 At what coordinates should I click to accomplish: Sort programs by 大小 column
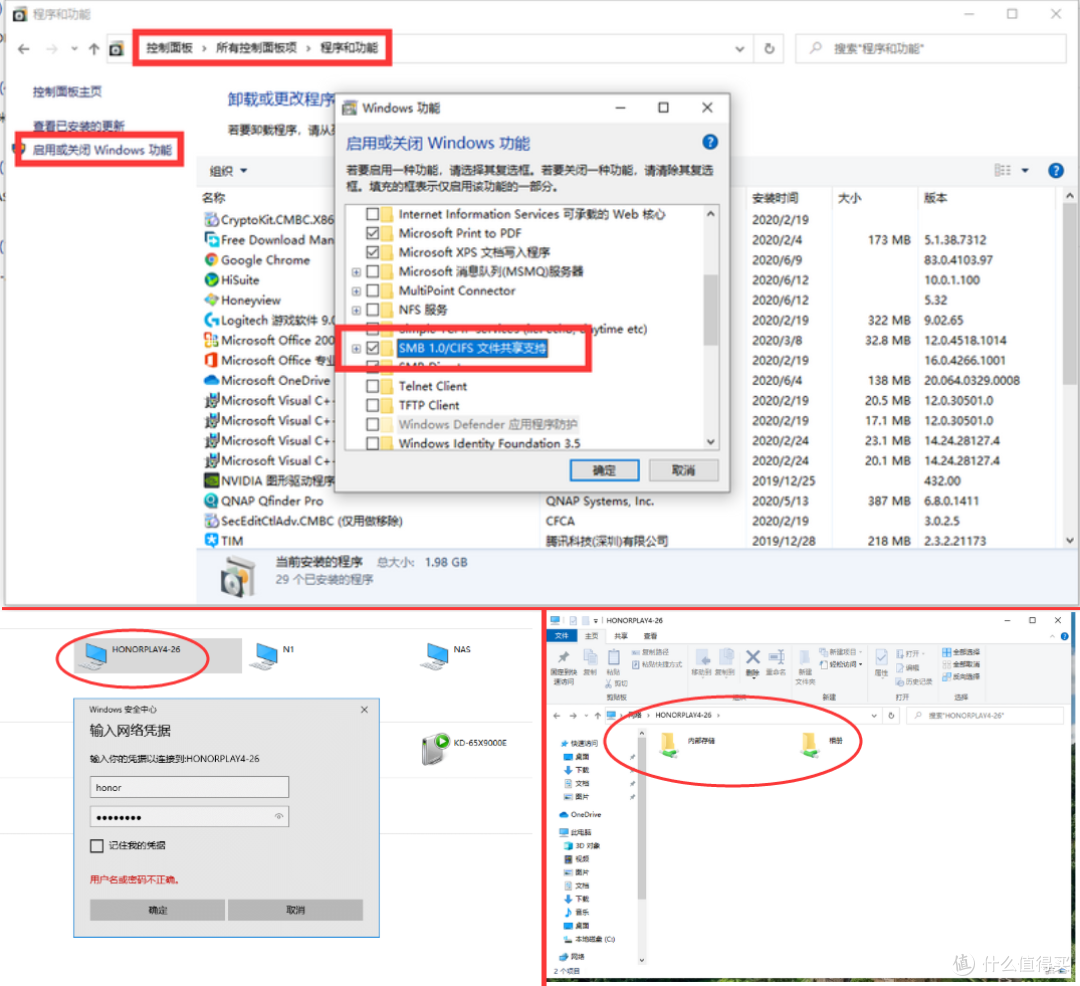pos(849,198)
